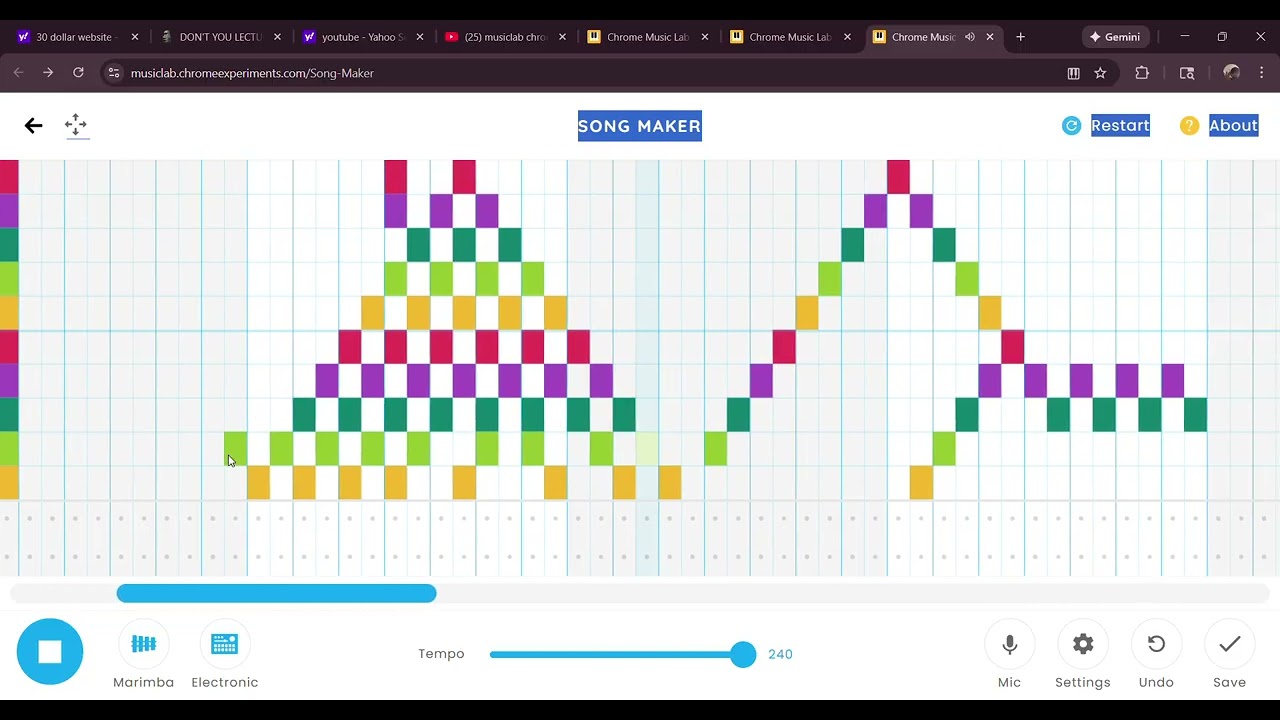Open the Chrome side panel icon
The width and height of the screenshot is (1280, 720).
pos(1187,73)
